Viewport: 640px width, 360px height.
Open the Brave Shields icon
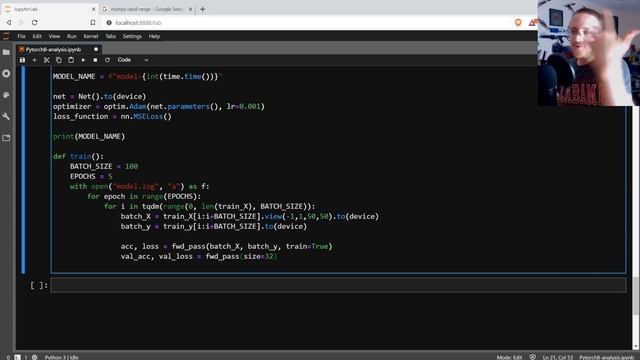(x=518, y=22)
